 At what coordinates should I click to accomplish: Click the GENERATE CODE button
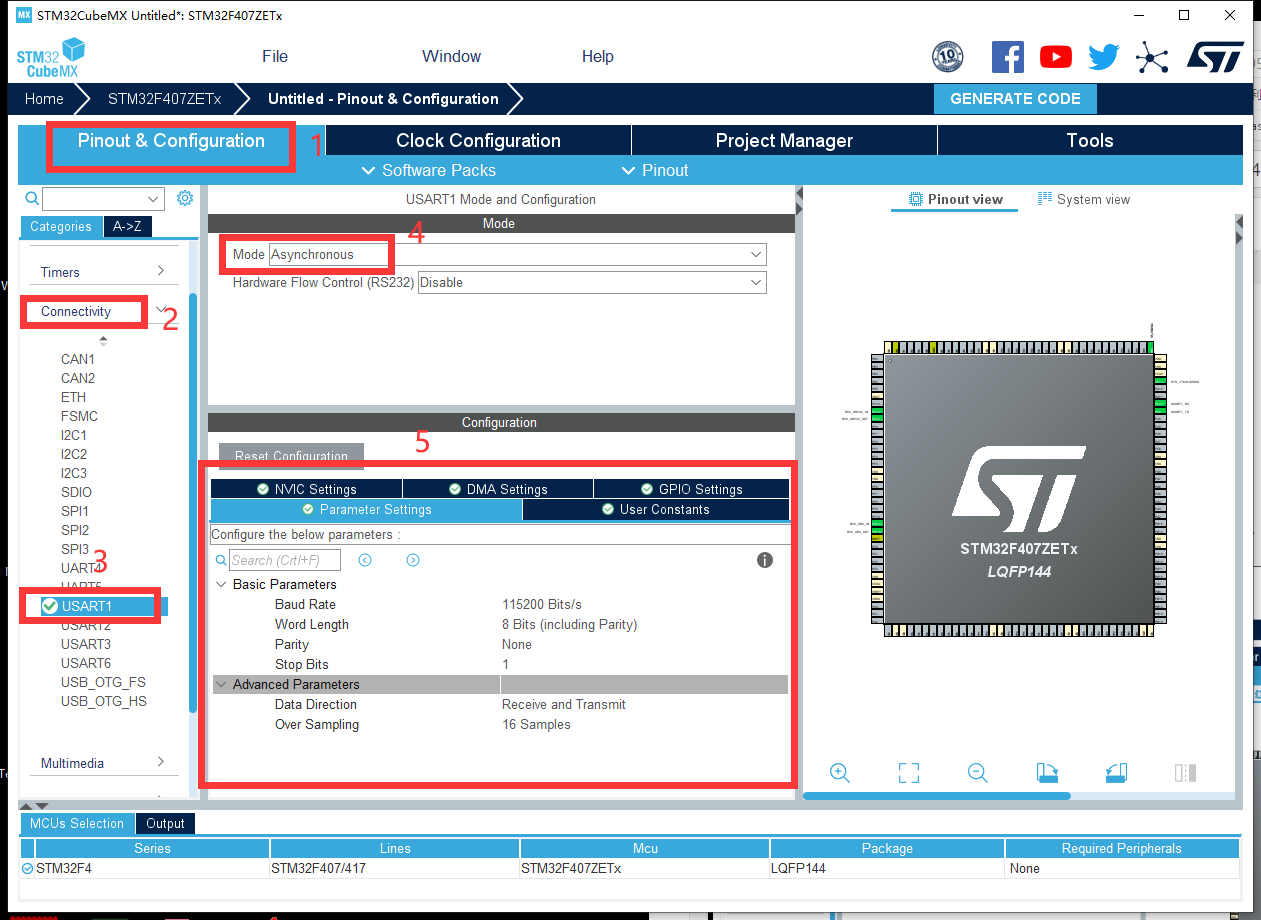tap(1015, 99)
